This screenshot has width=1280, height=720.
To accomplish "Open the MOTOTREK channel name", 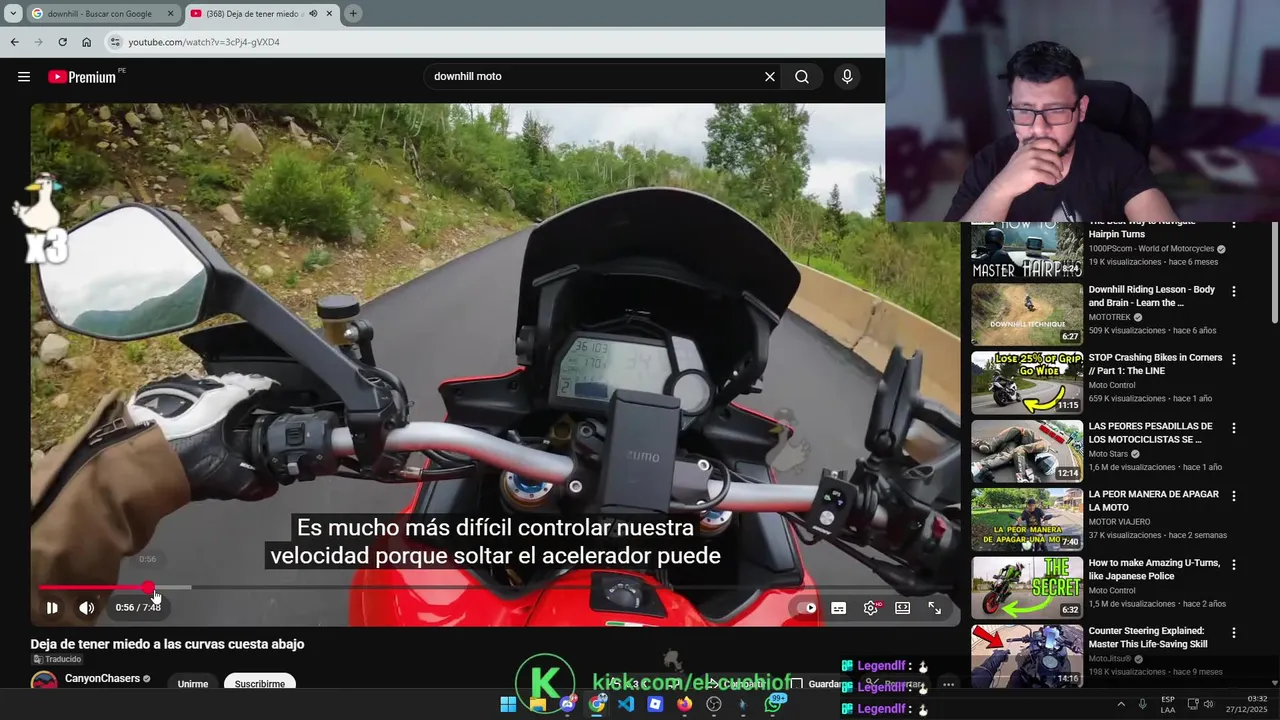I will click(1109, 317).
